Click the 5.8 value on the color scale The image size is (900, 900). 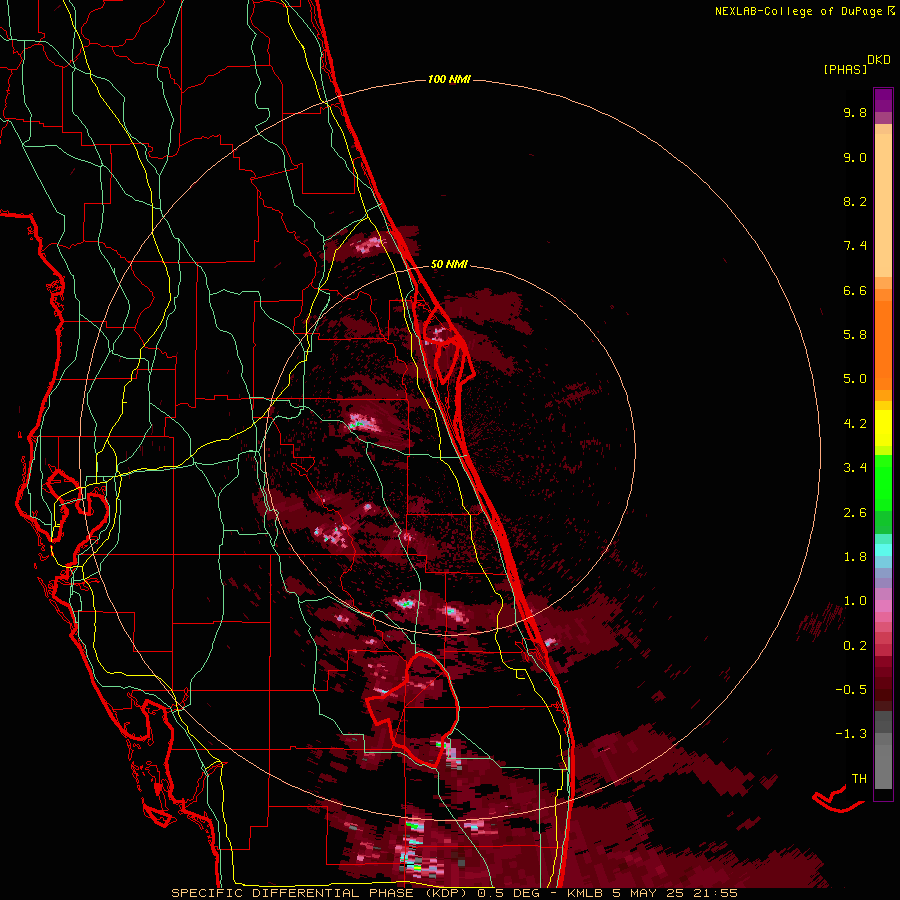(855, 335)
